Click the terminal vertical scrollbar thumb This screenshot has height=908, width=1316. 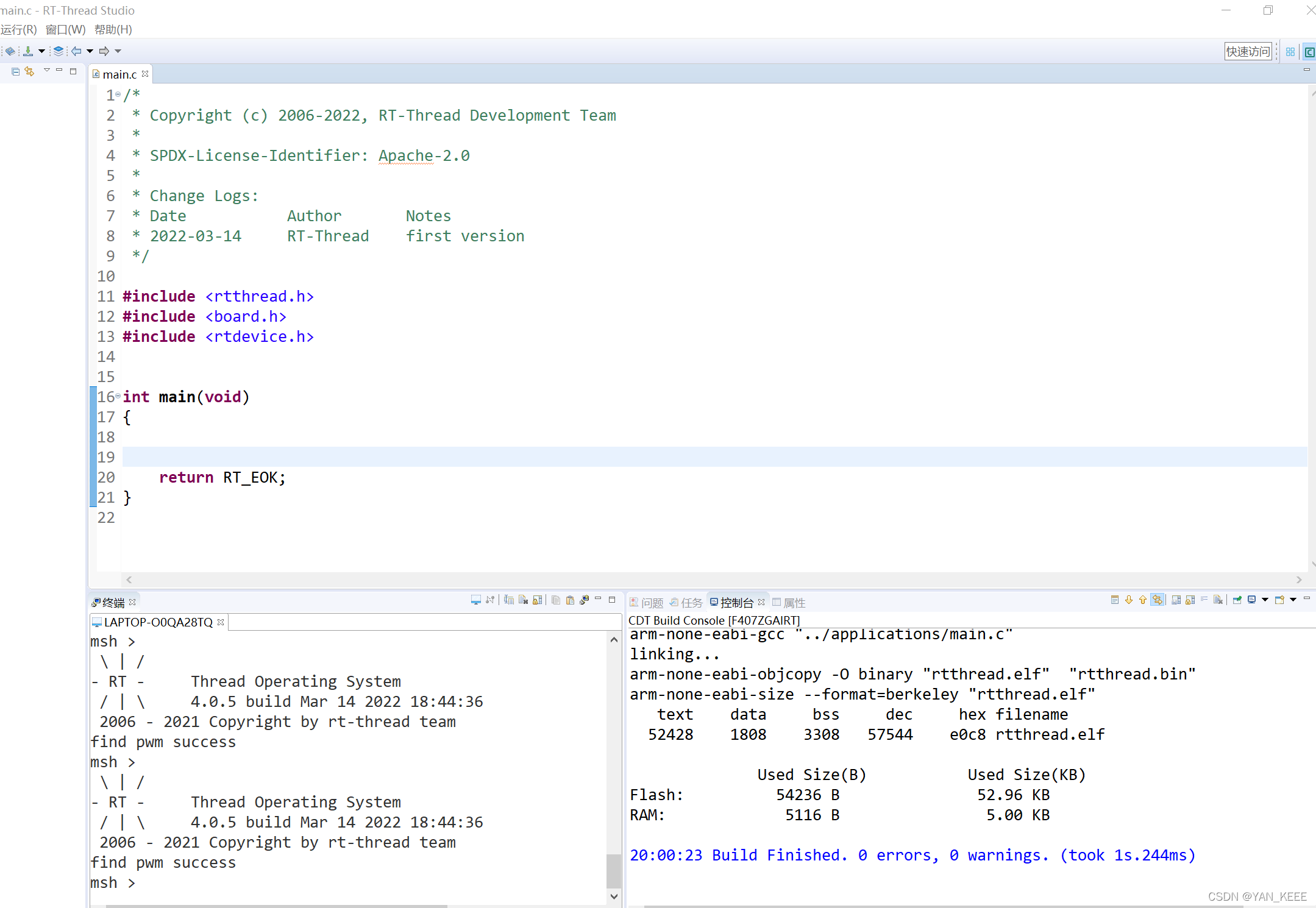click(614, 870)
